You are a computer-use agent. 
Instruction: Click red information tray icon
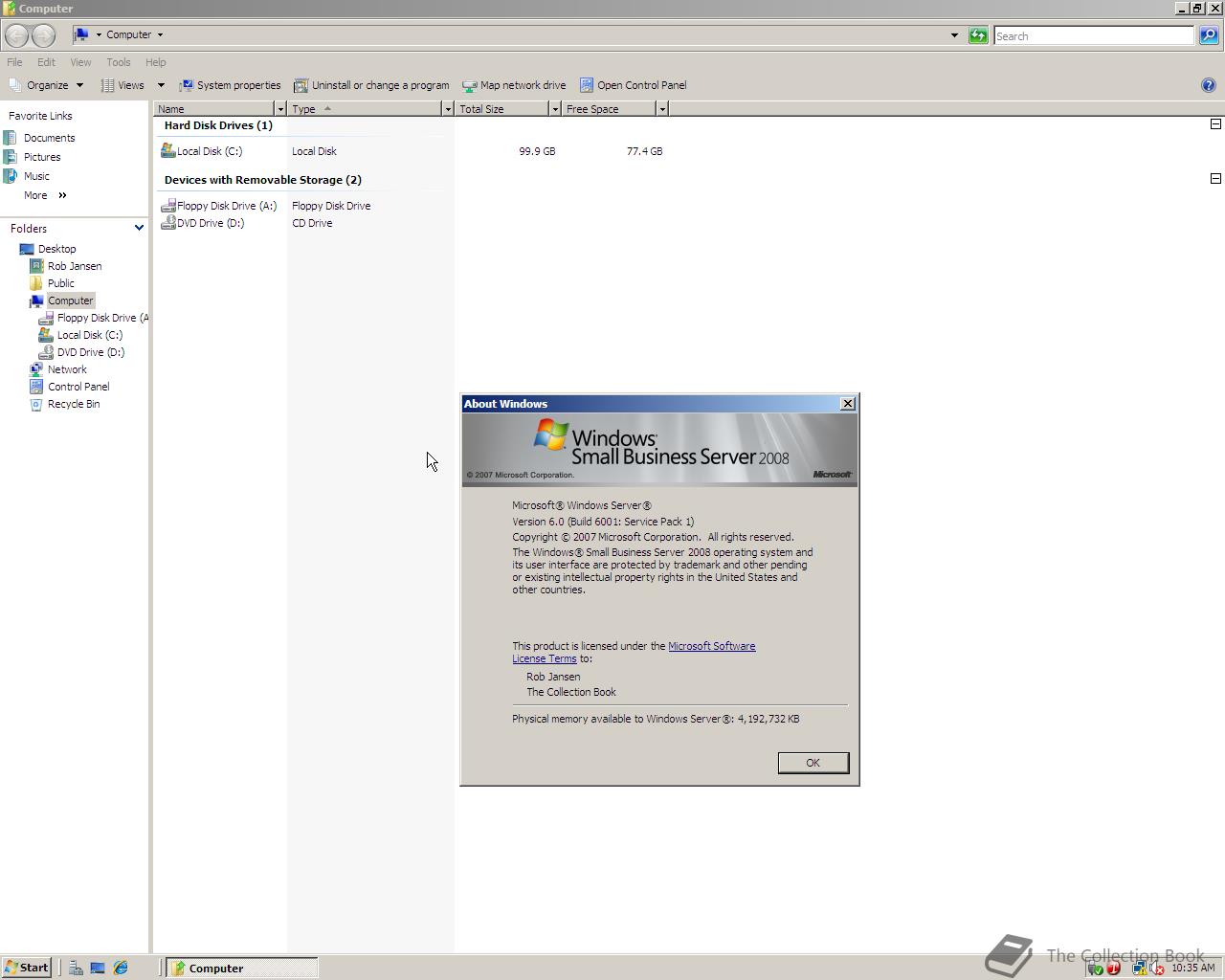(1113, 969)
